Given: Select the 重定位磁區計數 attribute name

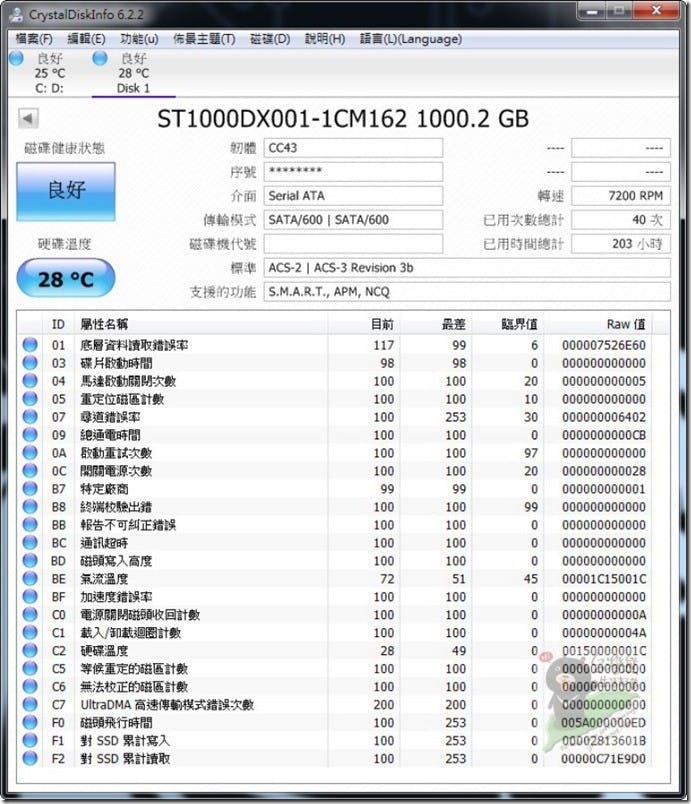Looking at the screenshot, I should 122,399.
